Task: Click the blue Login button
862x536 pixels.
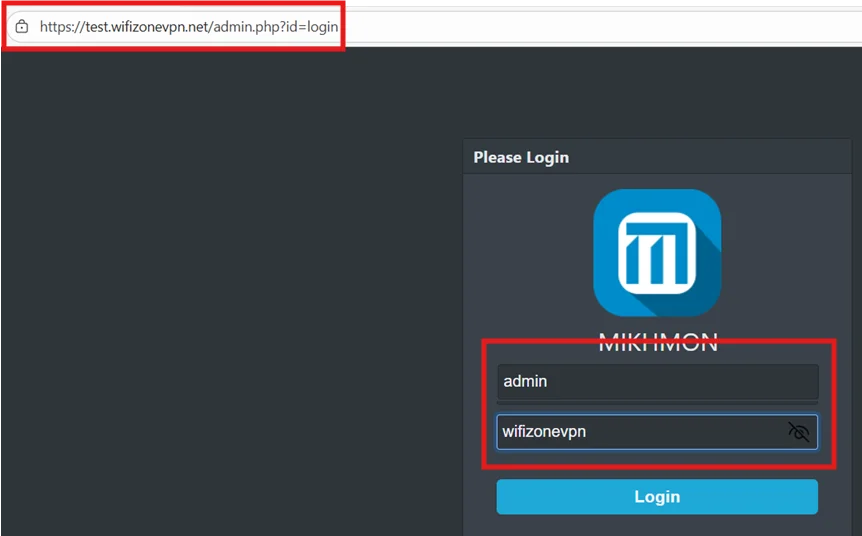Action: click(657, 497)
